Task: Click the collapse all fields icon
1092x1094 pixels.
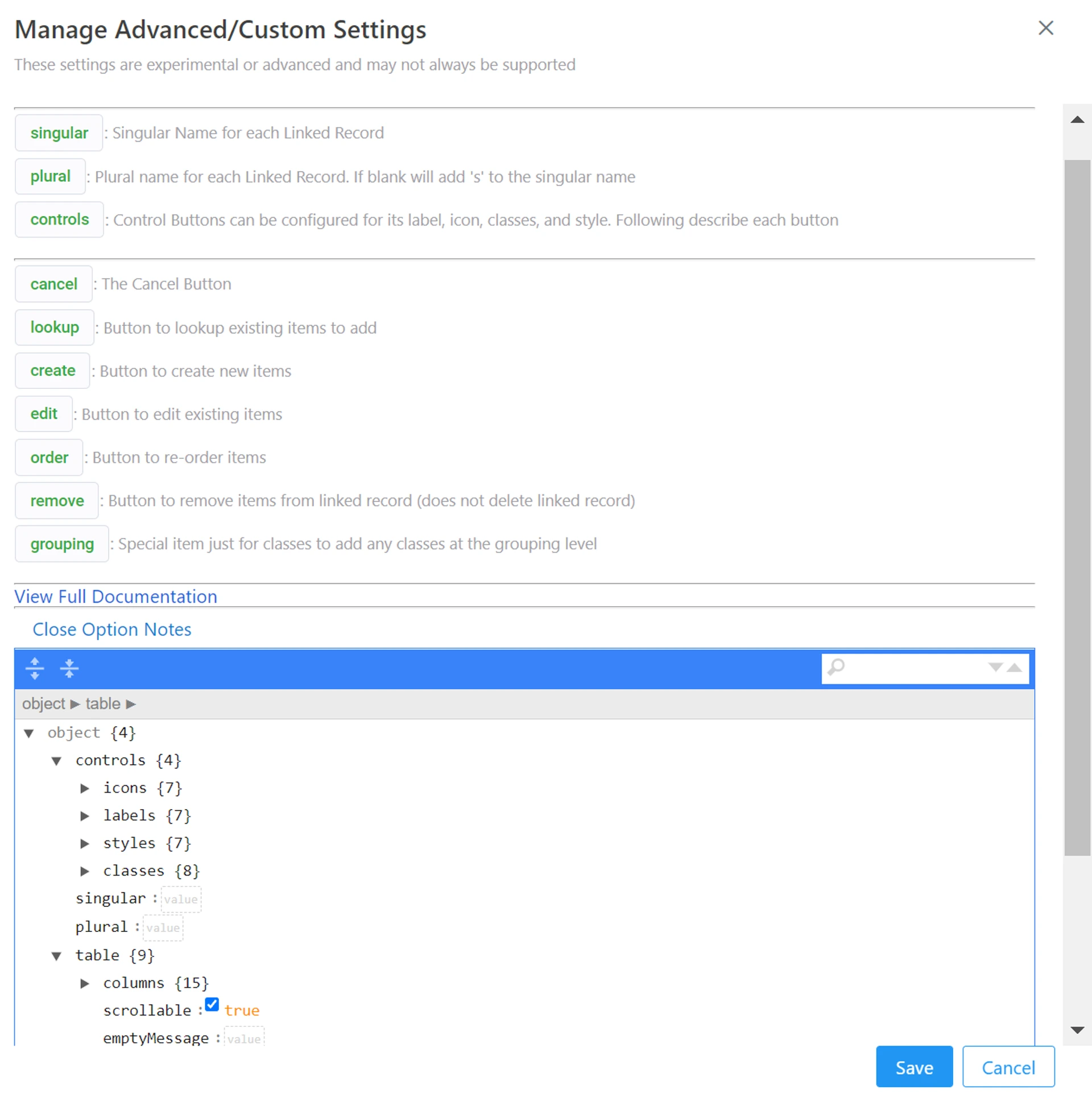Action: click(69, 668)
